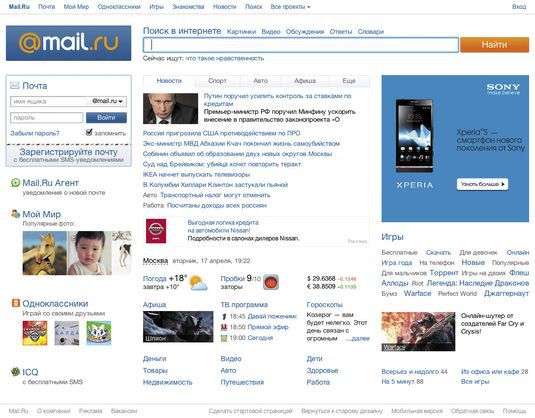The width and height of the screenshot is (535, 418).
Task: Open the third green Одноклассники game thumbnail
Action: tap(99, 333)
